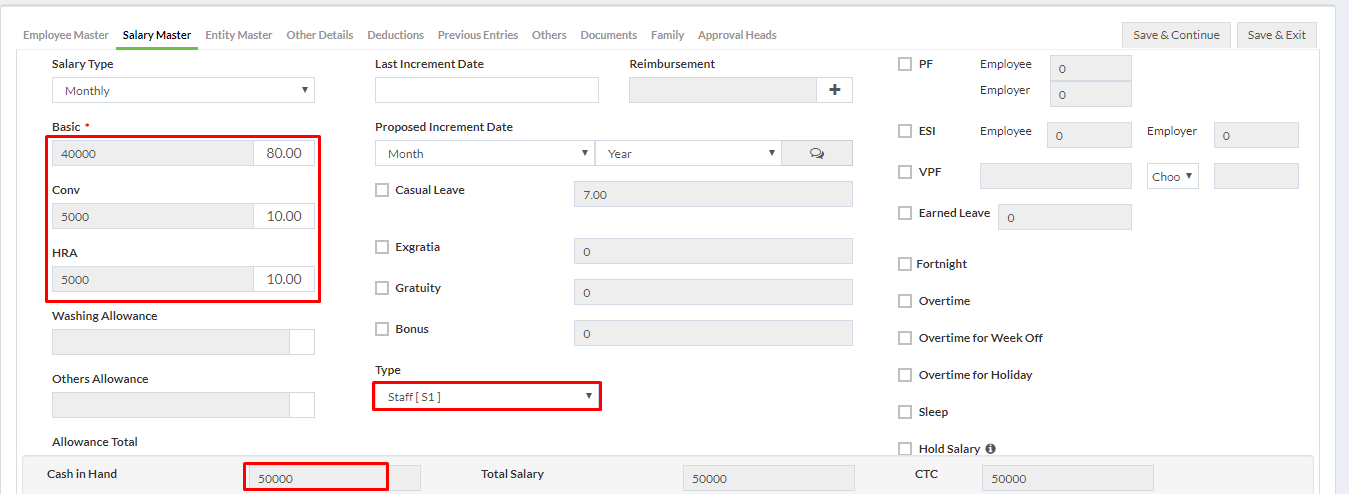
Task: Click the Others Allowance amount field
Action: [171, 405]
